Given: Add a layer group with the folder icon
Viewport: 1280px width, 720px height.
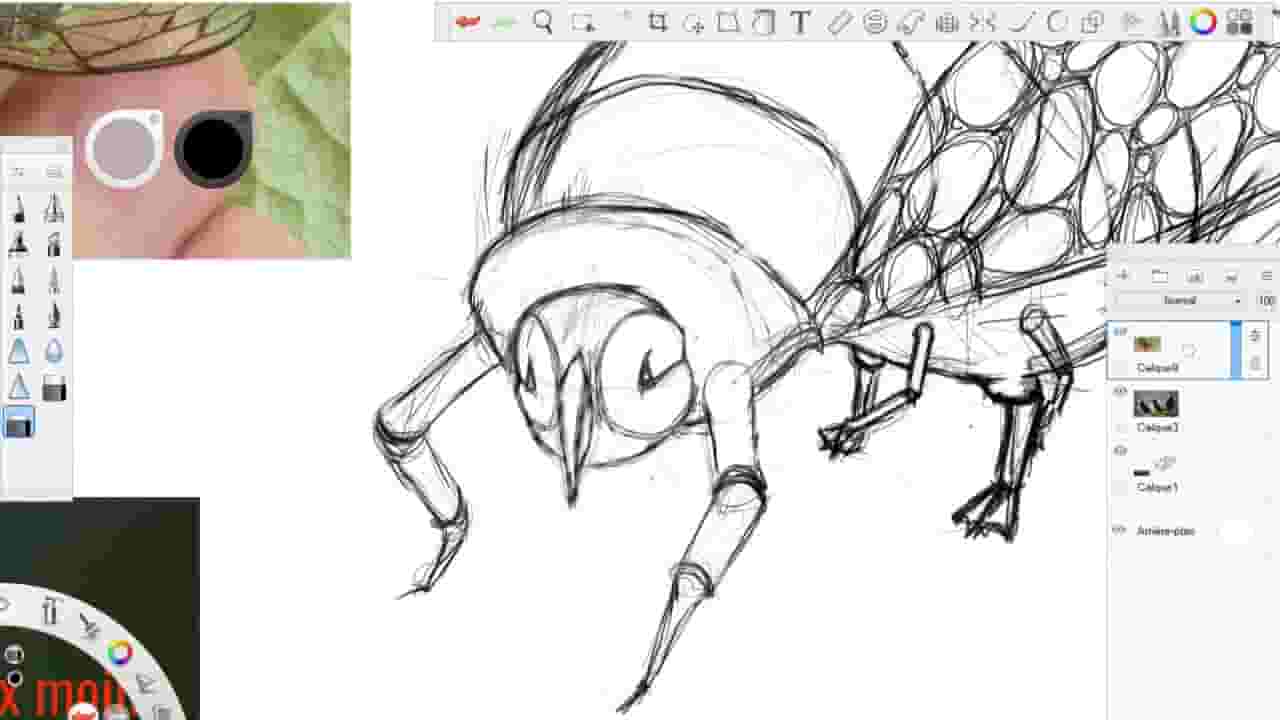Looking at the screenshot, I should pyautogui.click(x=1160, y=276).
